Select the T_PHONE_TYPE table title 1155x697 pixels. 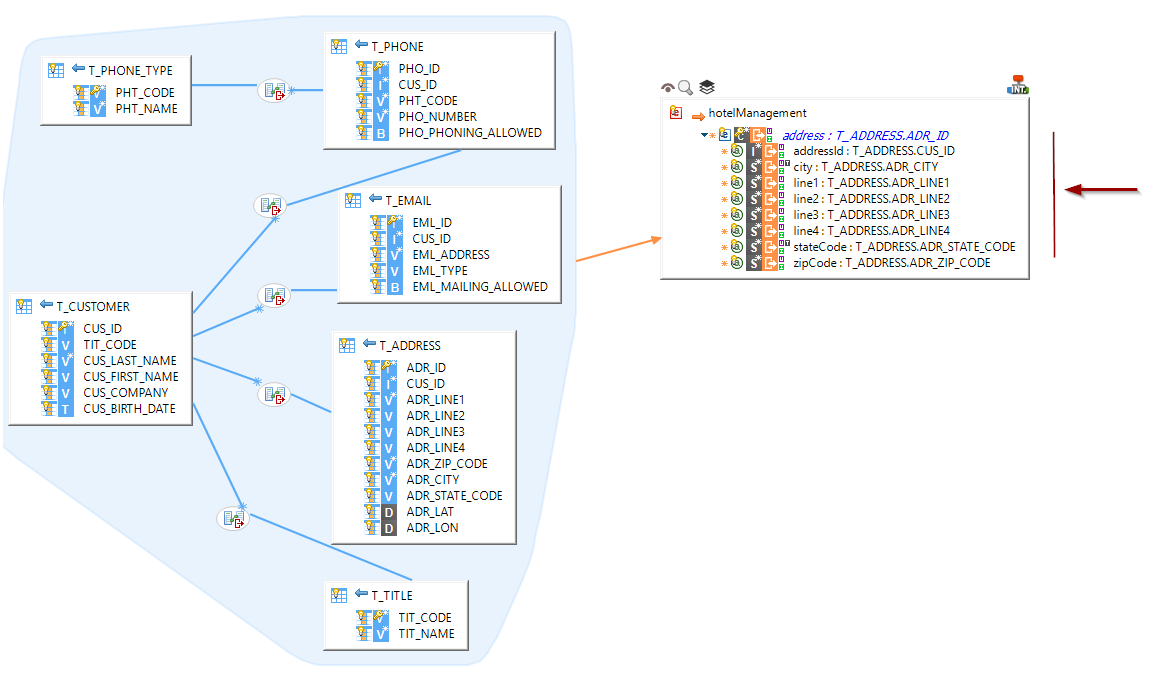(x=130, y=70)
